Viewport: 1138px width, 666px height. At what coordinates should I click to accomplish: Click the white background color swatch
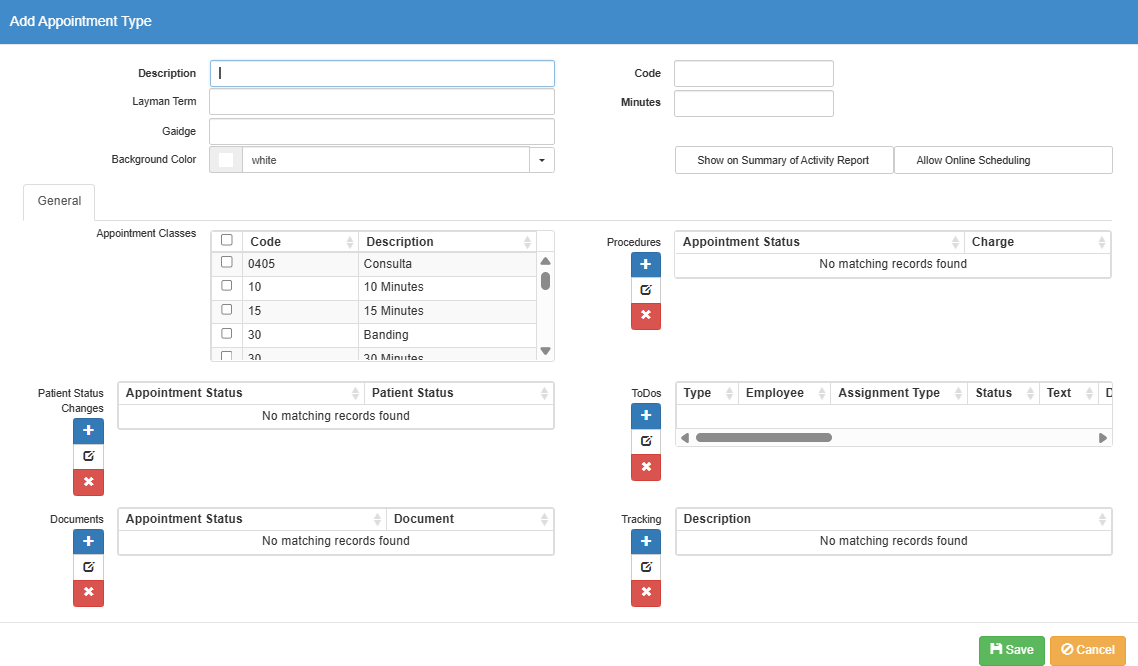click(226, 160)
